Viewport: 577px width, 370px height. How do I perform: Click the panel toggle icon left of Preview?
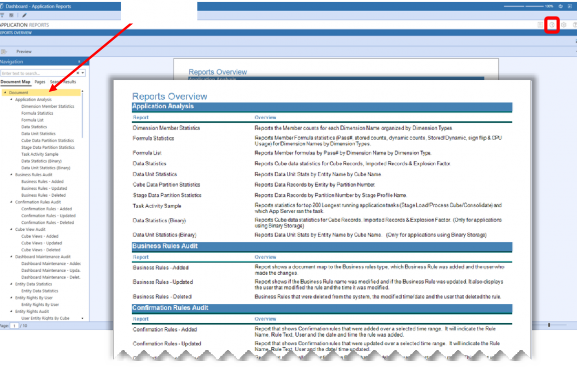[4, 52]
